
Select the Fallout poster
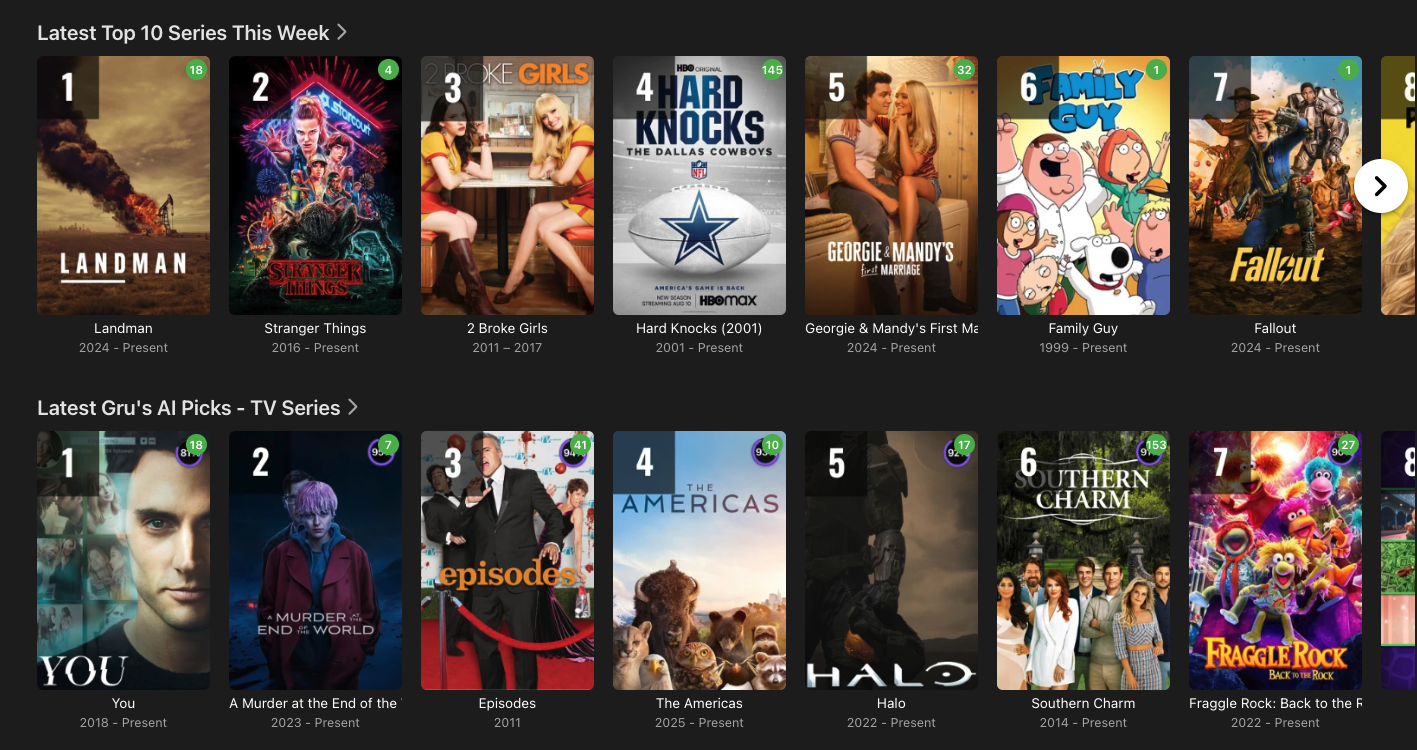pyautogui.click(x=1275, y=185)
